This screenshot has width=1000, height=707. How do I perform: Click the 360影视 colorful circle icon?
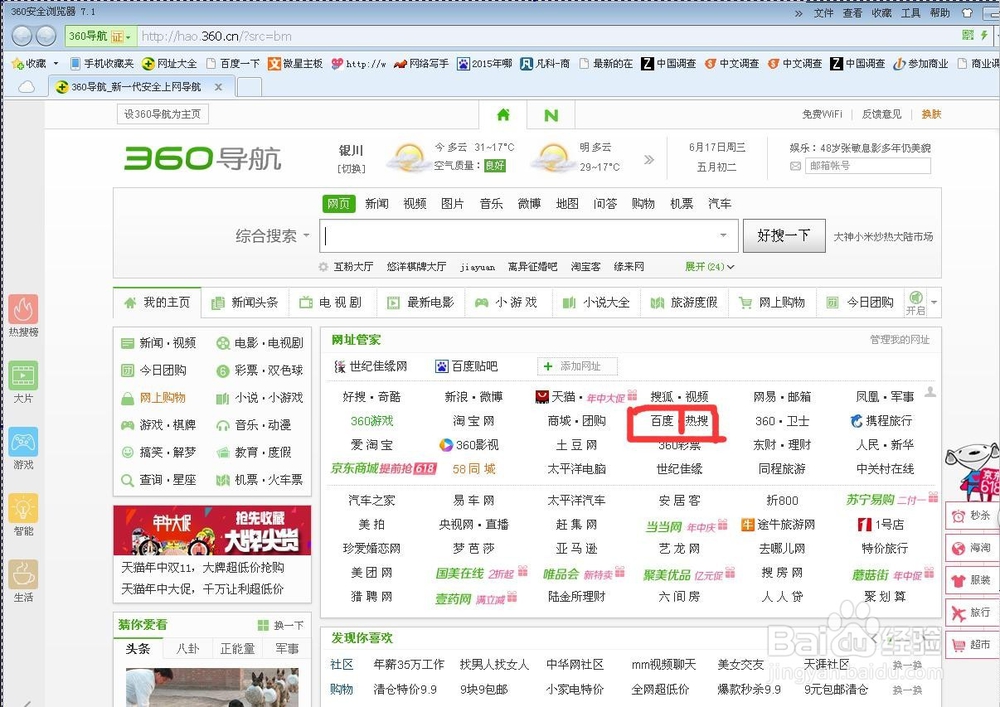(x=446, y=445)
